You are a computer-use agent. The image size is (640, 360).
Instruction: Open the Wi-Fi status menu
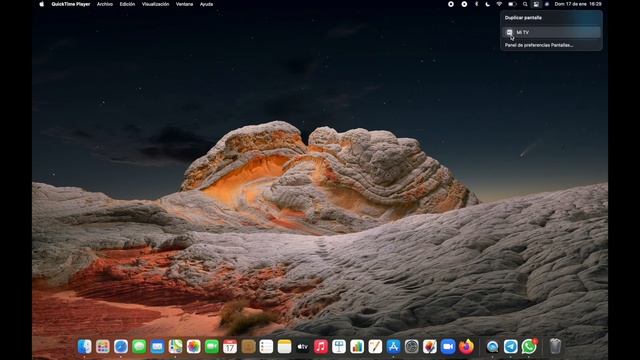[499, 4]
